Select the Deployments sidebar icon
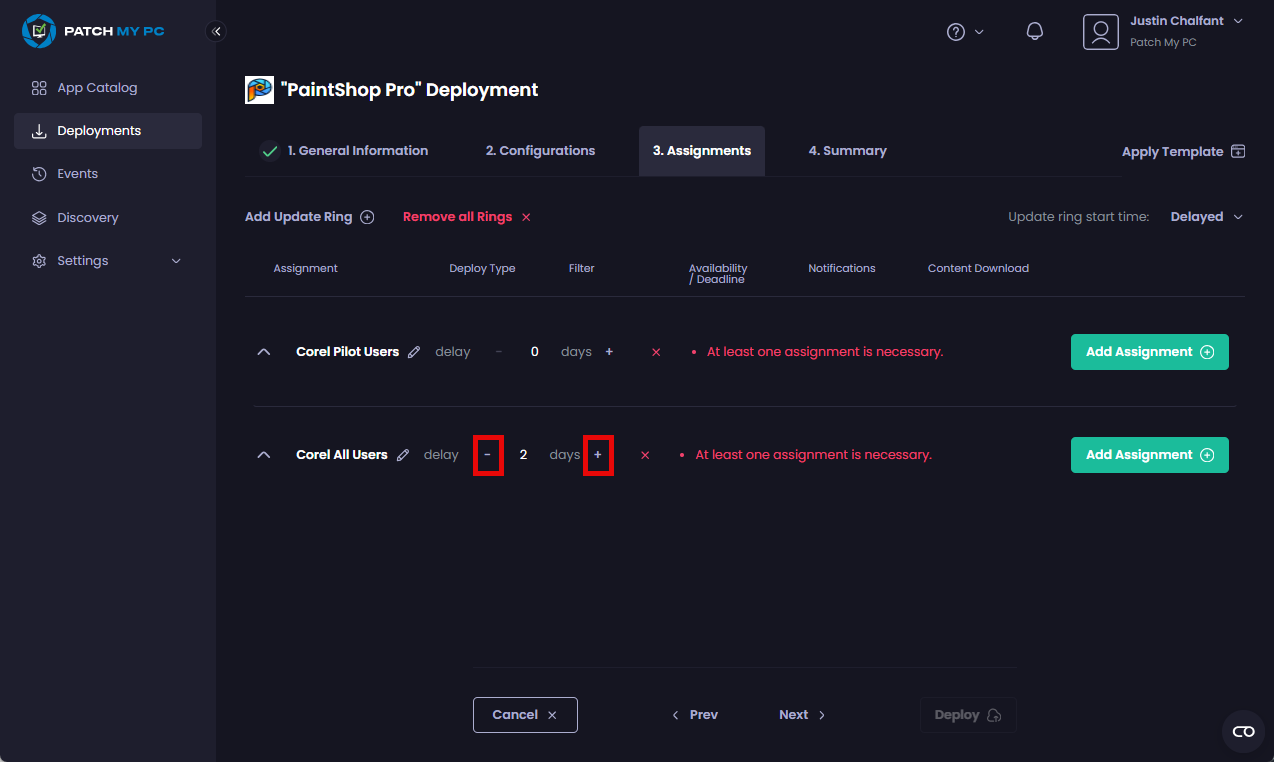 point(40,130)
